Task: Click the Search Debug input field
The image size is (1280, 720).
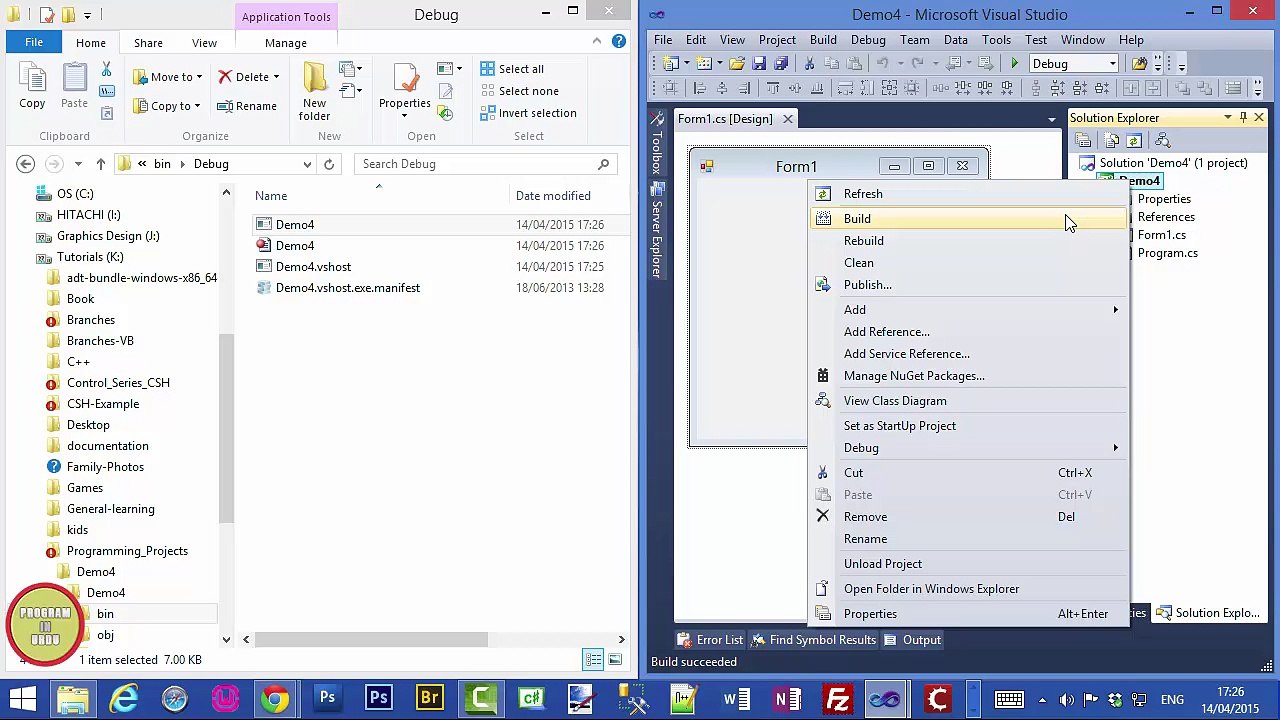Action: click(x=486, y=164)
